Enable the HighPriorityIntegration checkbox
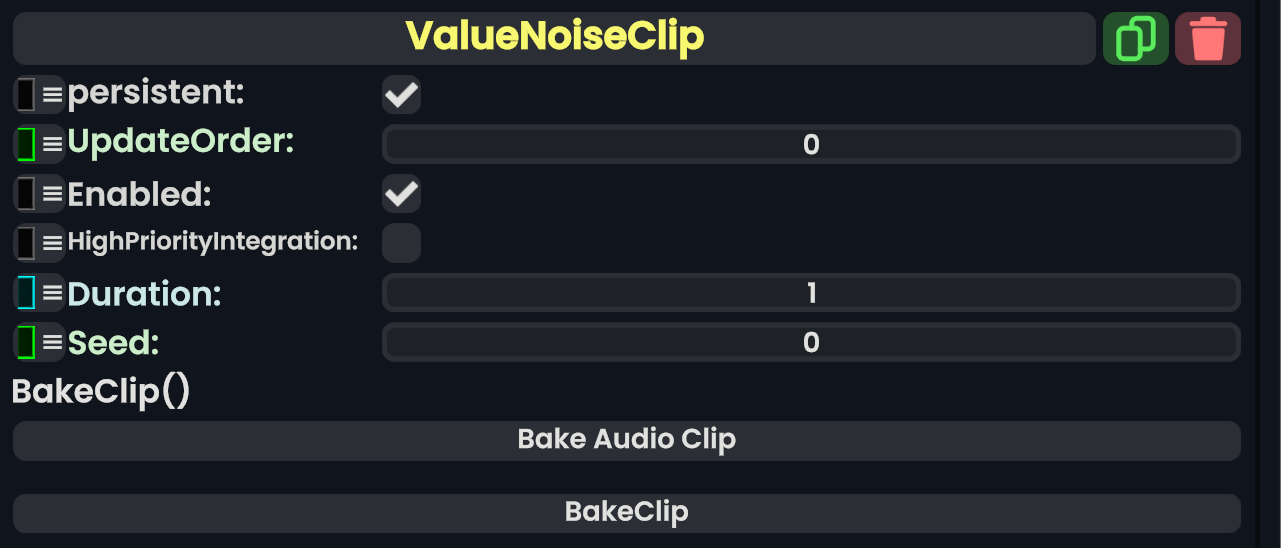Image resolution: width=1281 pixels, height=548 pixels. coord(401,243)
